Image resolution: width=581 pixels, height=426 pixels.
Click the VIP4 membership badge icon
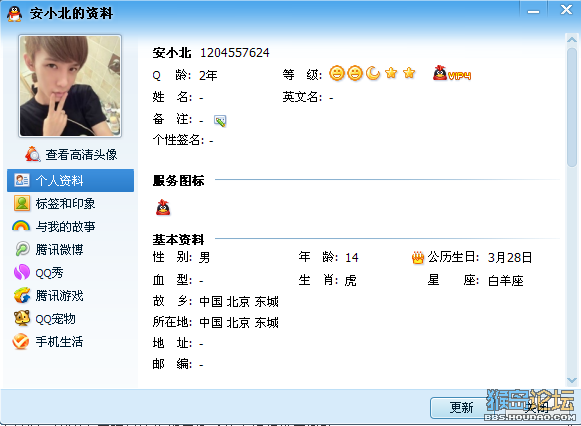452,73
